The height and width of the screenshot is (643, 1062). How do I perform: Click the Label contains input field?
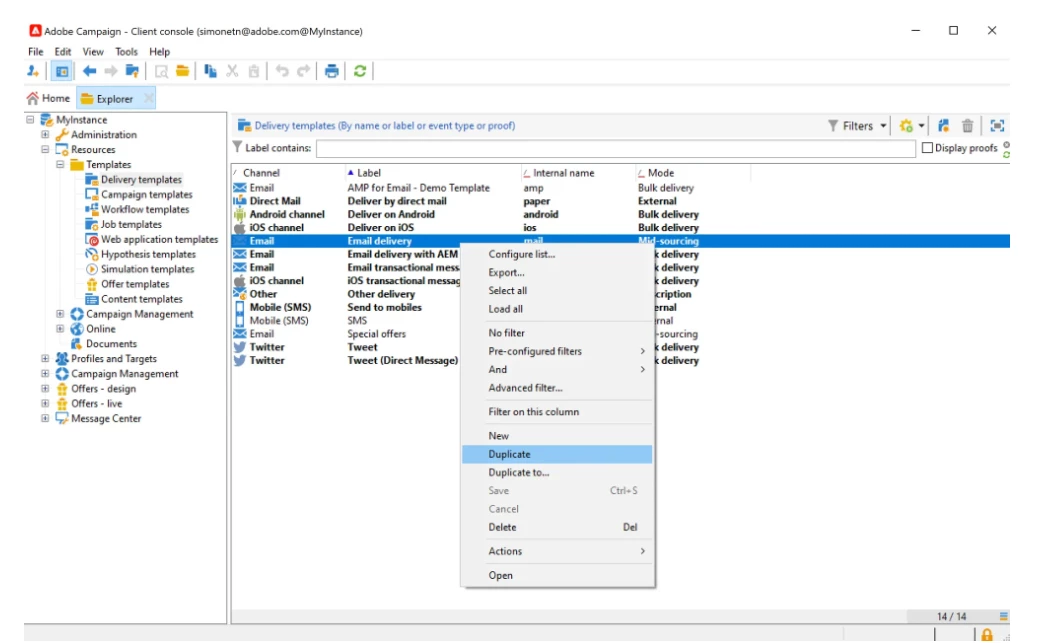tap(616, 148)
